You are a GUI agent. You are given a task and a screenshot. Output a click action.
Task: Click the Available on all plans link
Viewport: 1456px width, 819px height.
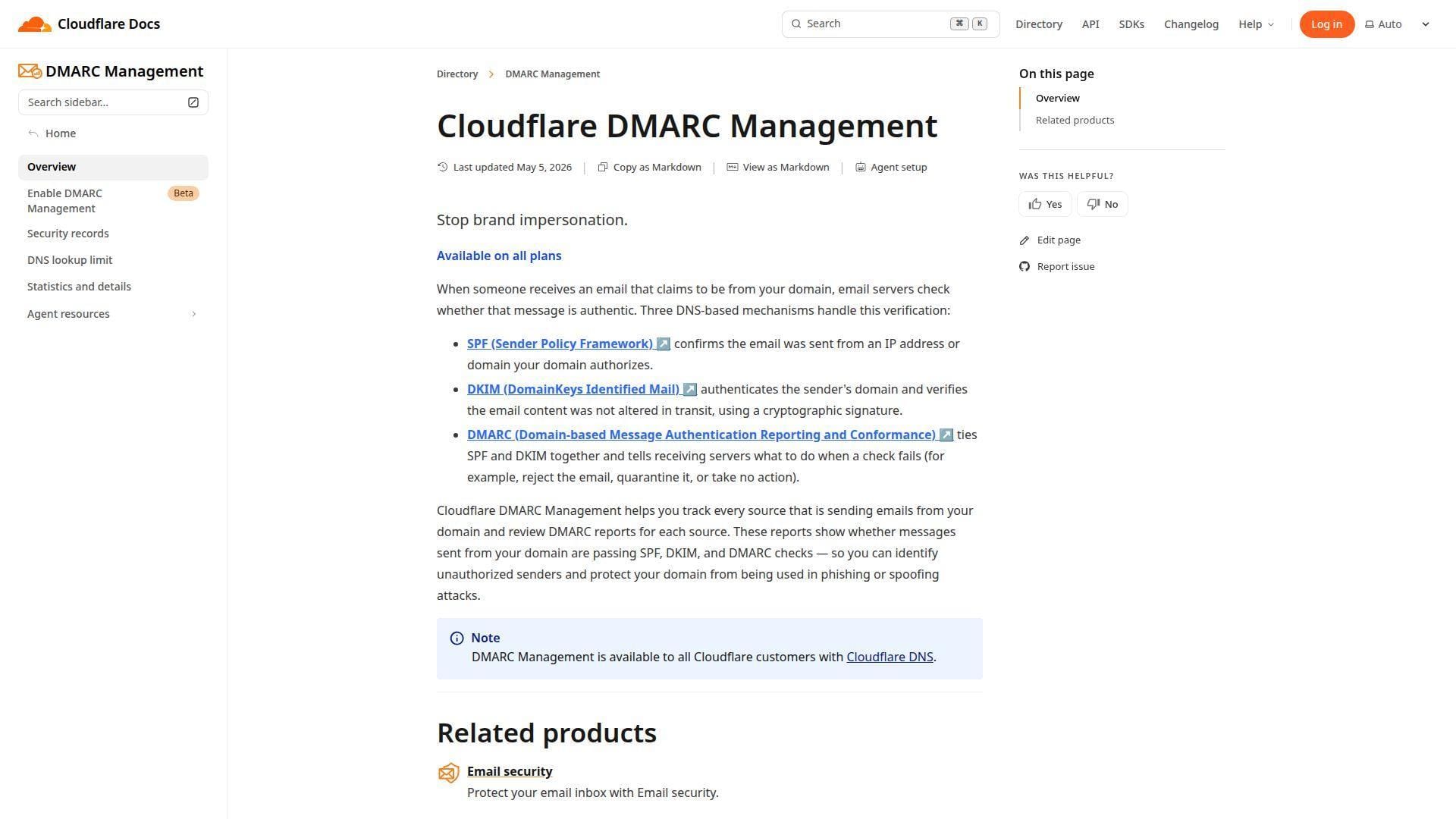point(499,256)
